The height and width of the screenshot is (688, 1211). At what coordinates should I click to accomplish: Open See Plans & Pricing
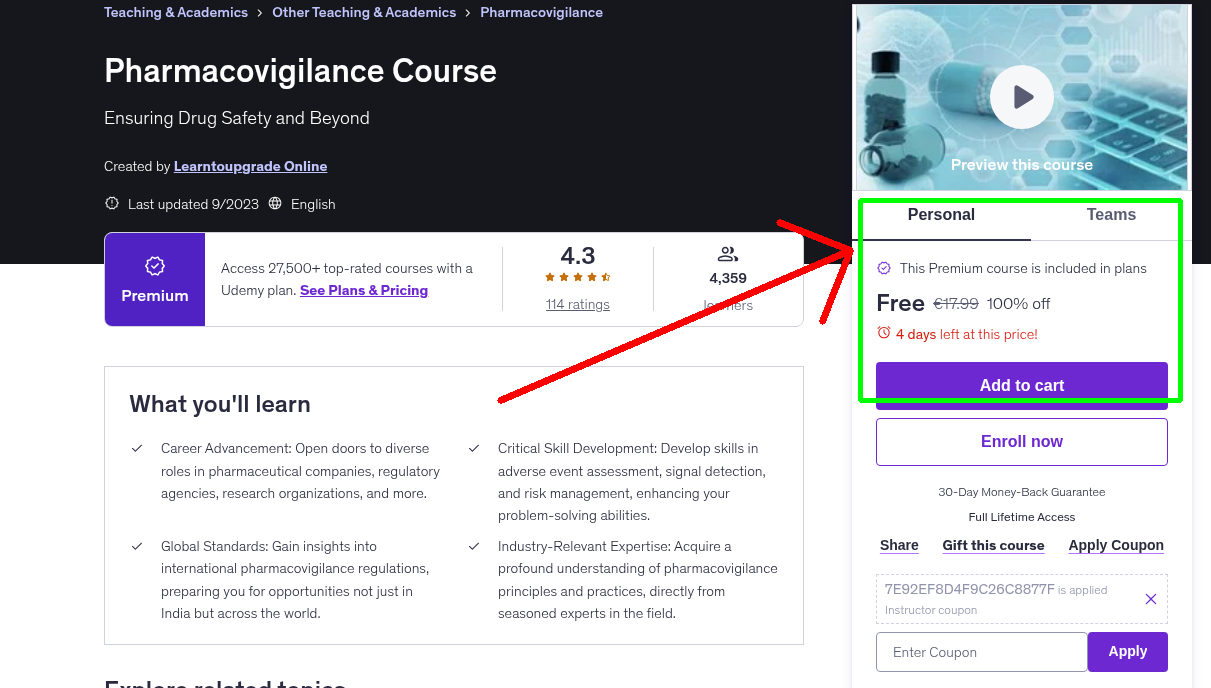click(364, 290)
